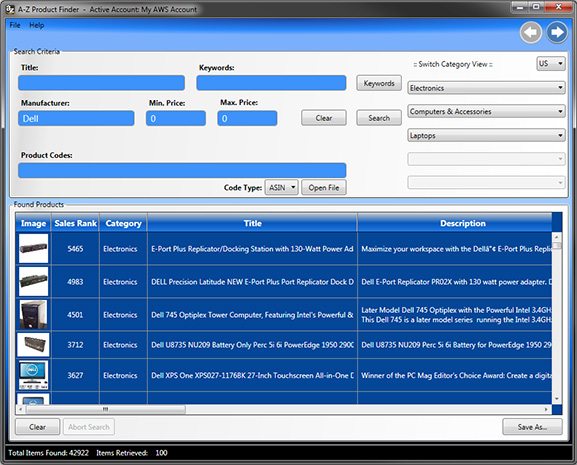Image resolution: width=577 pixels, height=465 pixels.
Task: Sort by the Sales Rank column header
Action: (x=75, y=223)
